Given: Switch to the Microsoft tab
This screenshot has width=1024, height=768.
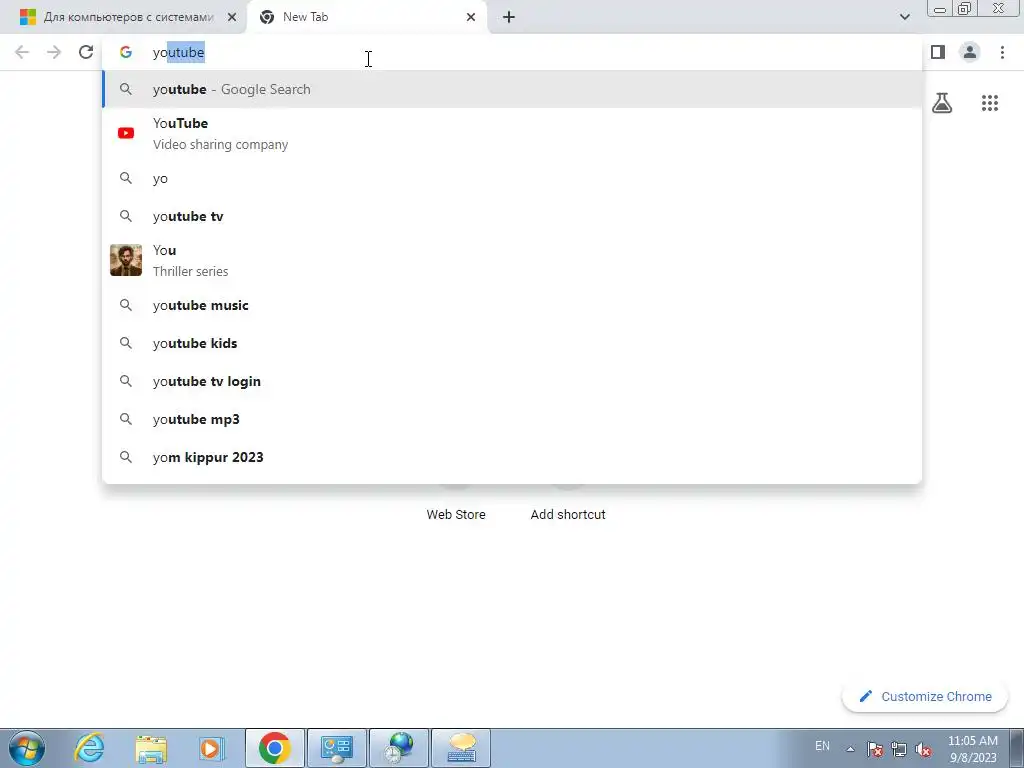Looking at the screenshot, I should tap(128, 17).
